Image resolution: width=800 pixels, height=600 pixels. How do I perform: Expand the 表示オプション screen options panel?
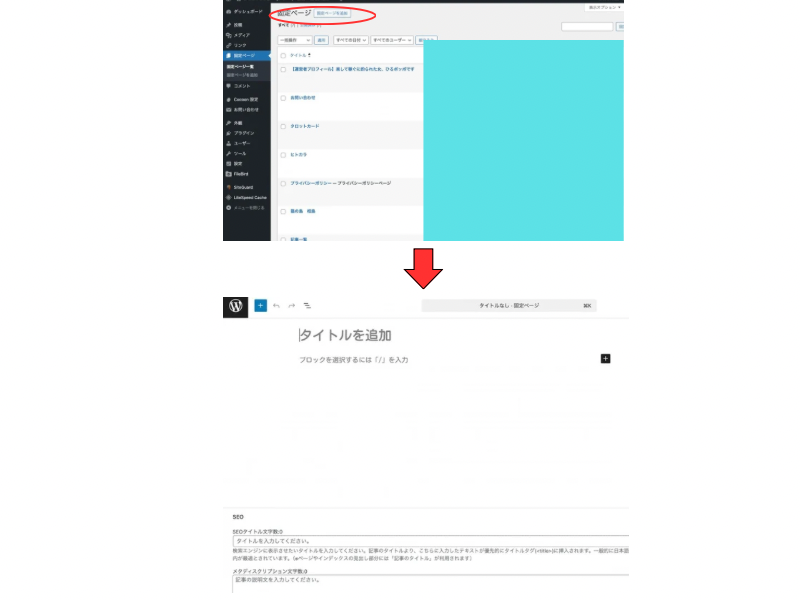[x=604, y=6]
